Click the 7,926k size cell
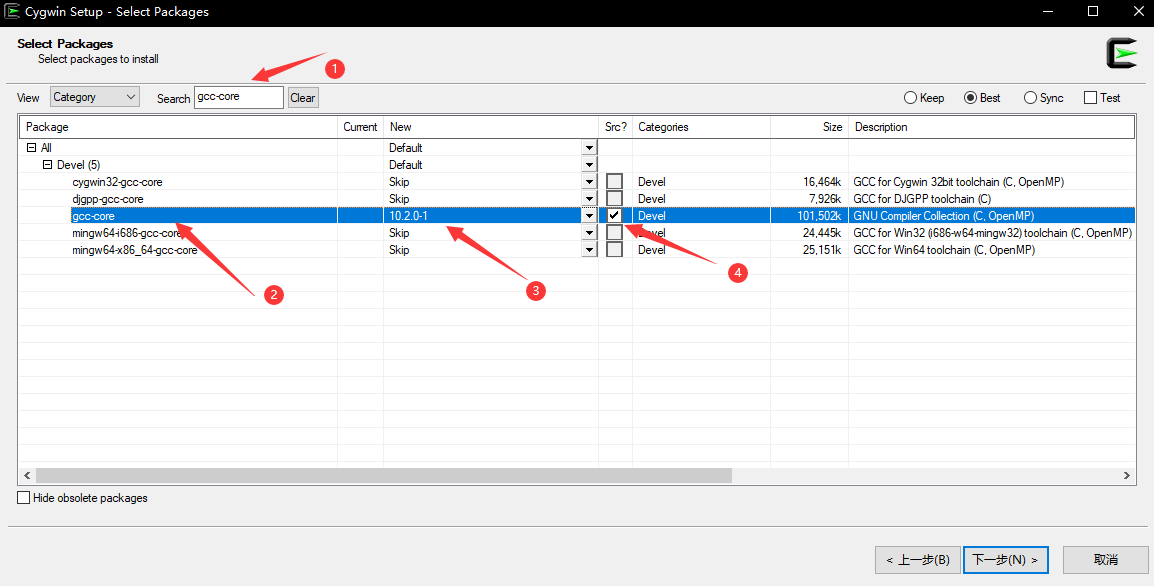1154x586 pixels. click(x=825, y=199)
